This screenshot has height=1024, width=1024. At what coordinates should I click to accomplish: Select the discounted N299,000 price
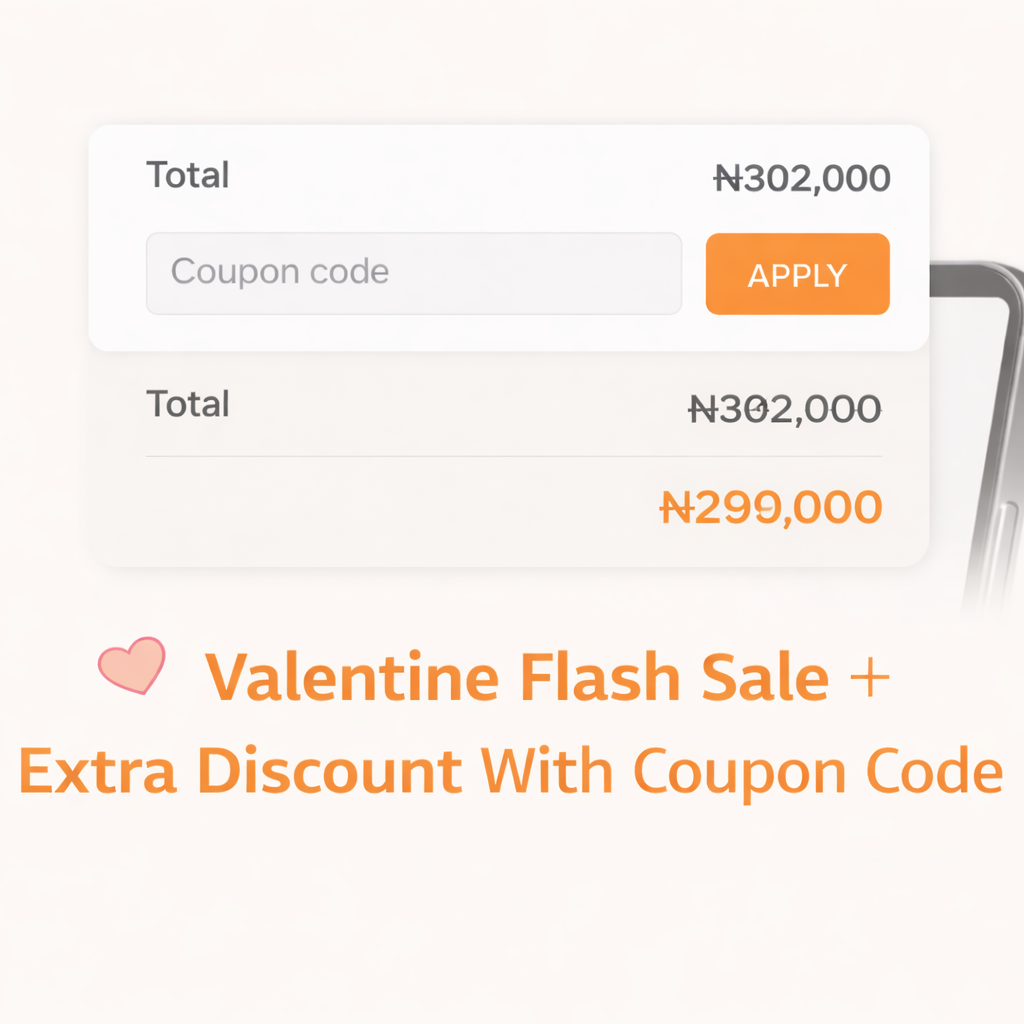point(772,507)
